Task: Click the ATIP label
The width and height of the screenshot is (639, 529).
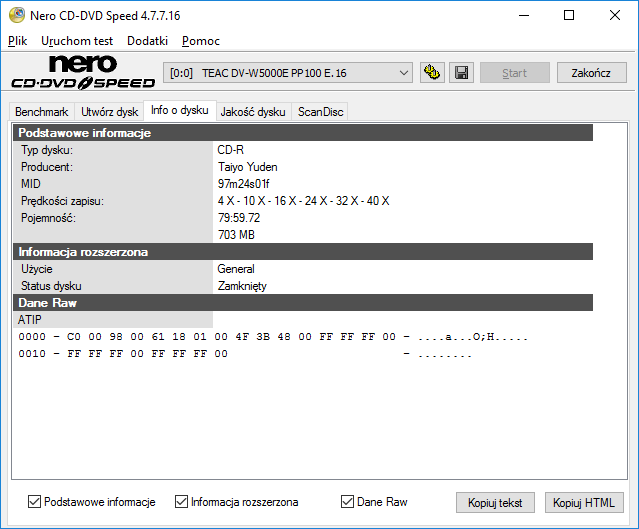Action: pos(29,320)
